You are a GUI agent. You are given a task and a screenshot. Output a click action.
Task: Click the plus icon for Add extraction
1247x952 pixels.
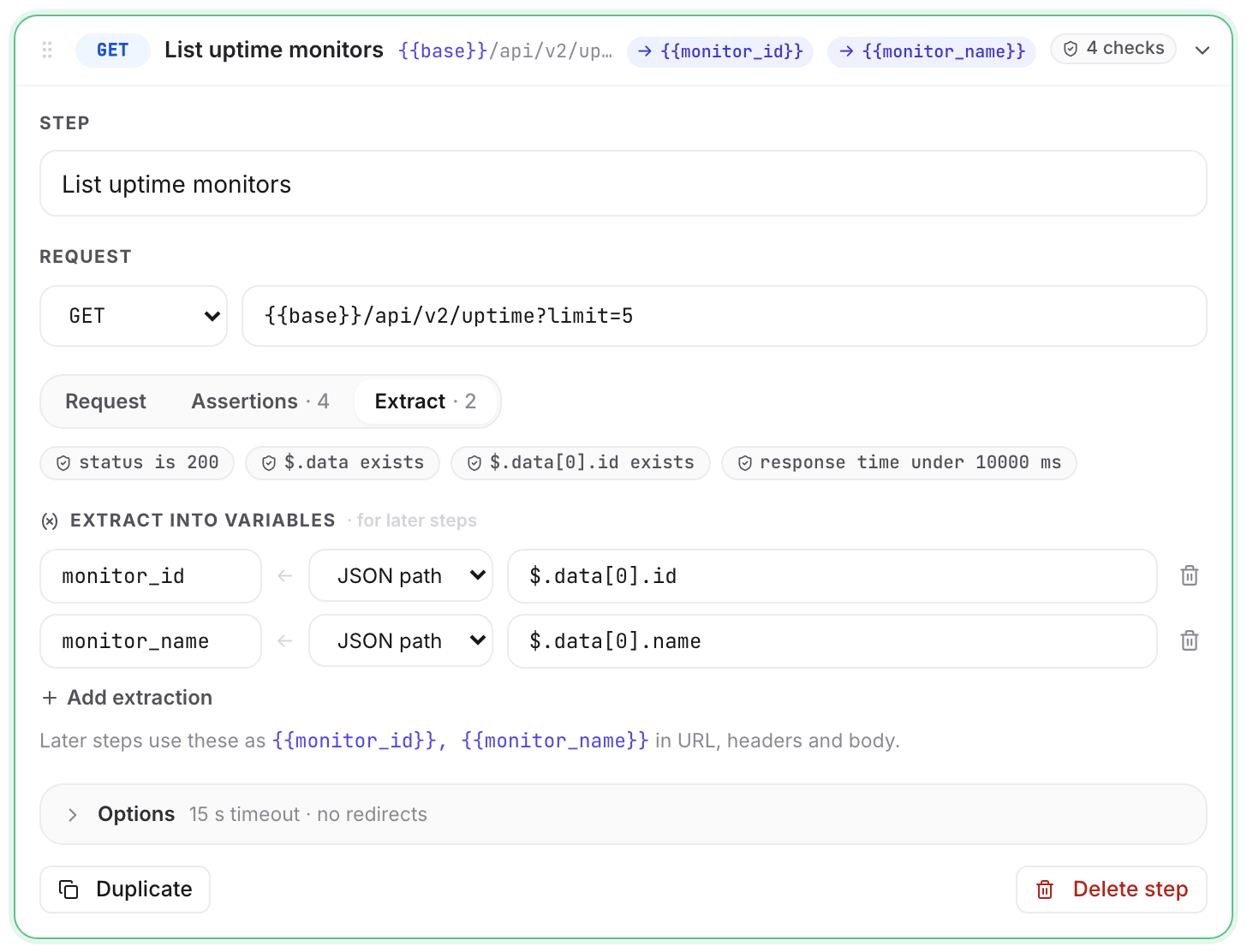pyautogui.click(x=50, y=698)
